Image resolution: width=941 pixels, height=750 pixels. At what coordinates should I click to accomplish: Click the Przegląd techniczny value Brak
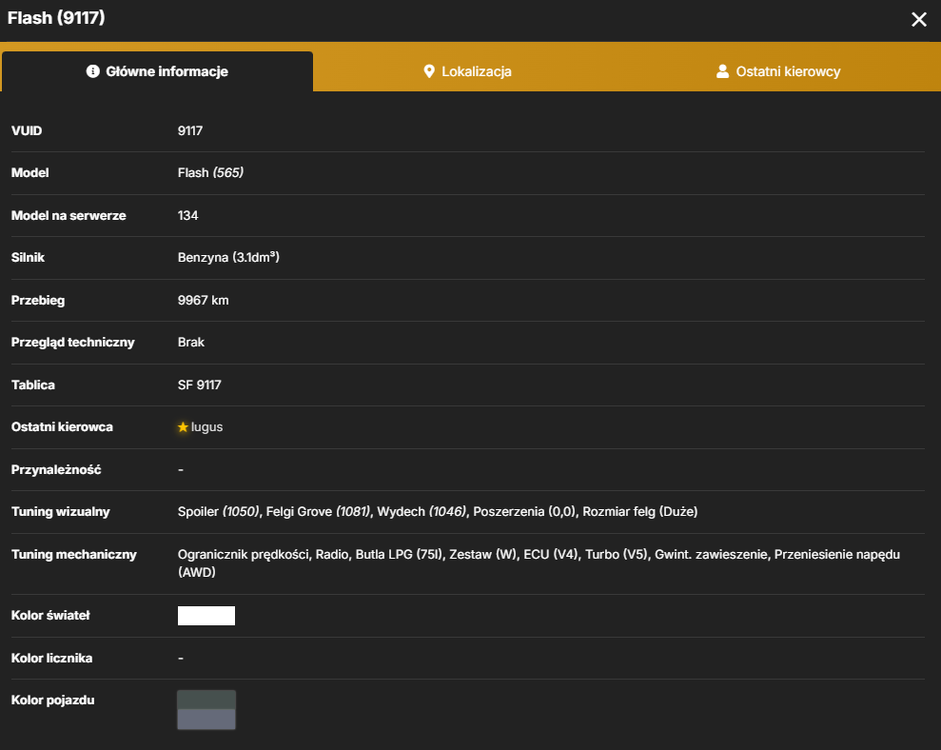tap(191, 342)
